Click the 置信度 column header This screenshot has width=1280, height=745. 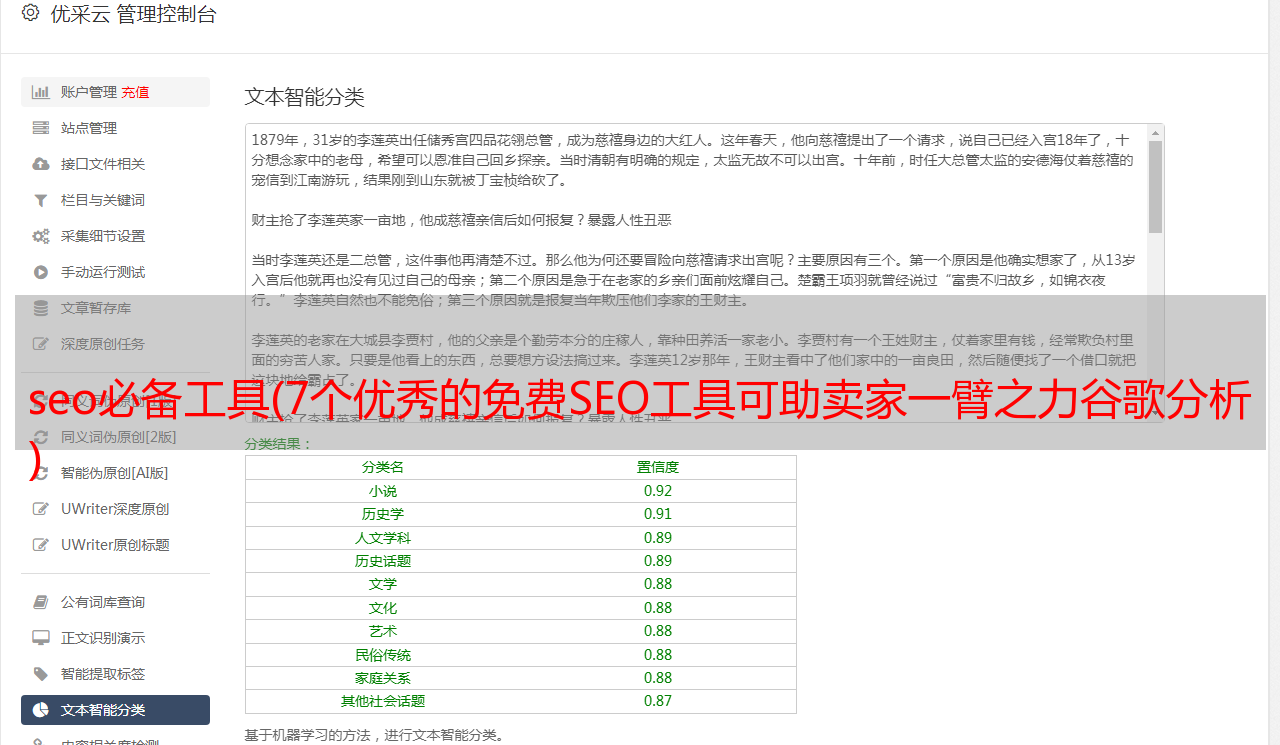[658, 467]
